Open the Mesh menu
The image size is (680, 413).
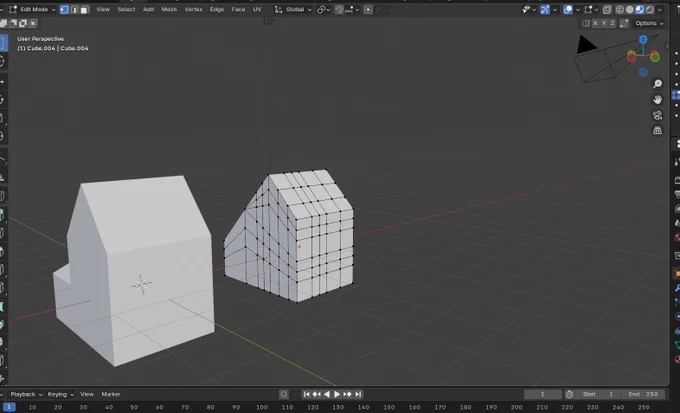(169, 9)
